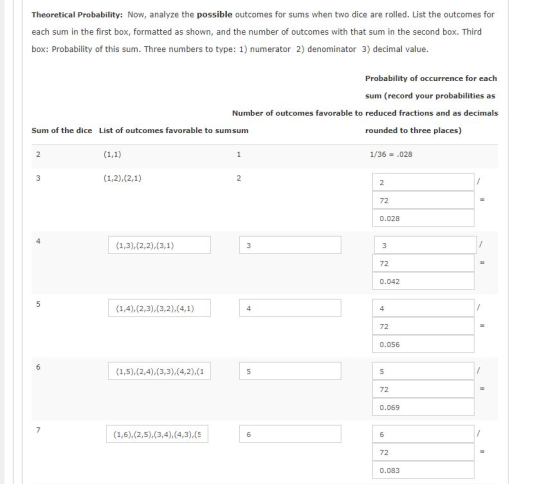The width and height of the screenshot is (560, 484).
Task: Click the decimal field showing 0.056
Action: click(x=423, y=344)
